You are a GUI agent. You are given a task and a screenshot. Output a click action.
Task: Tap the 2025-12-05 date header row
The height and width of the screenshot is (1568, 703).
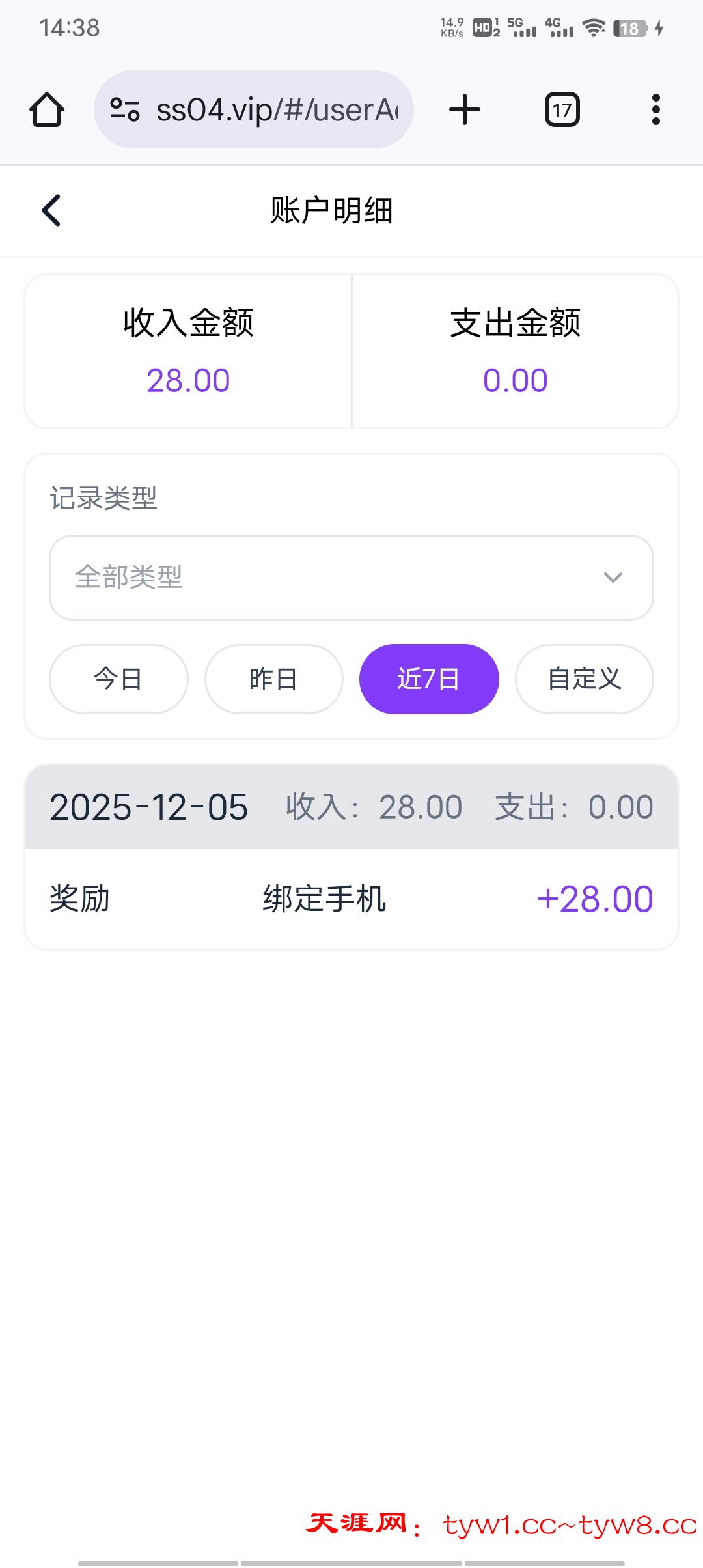(351, 807)
